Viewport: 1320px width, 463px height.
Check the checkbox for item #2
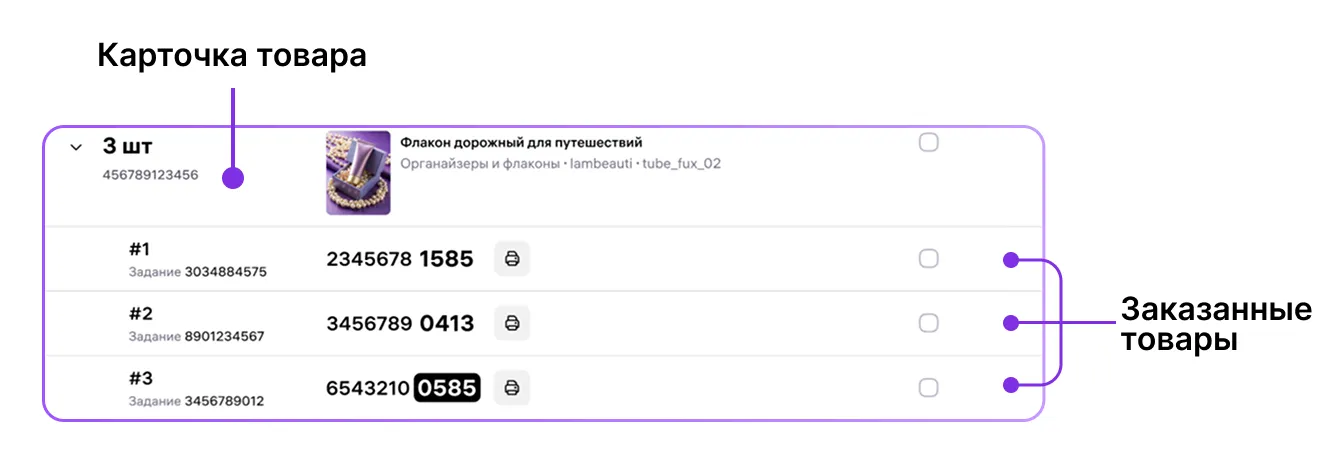tap(928, 323)
